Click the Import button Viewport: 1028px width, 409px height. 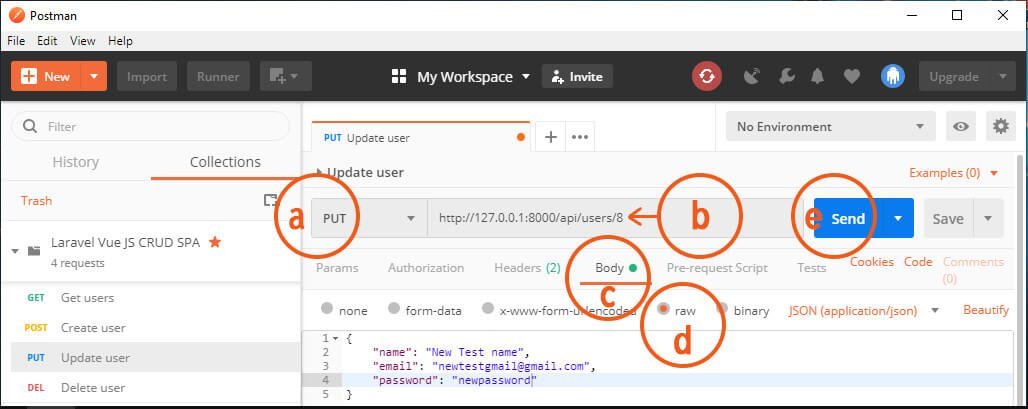pos(146,77)
